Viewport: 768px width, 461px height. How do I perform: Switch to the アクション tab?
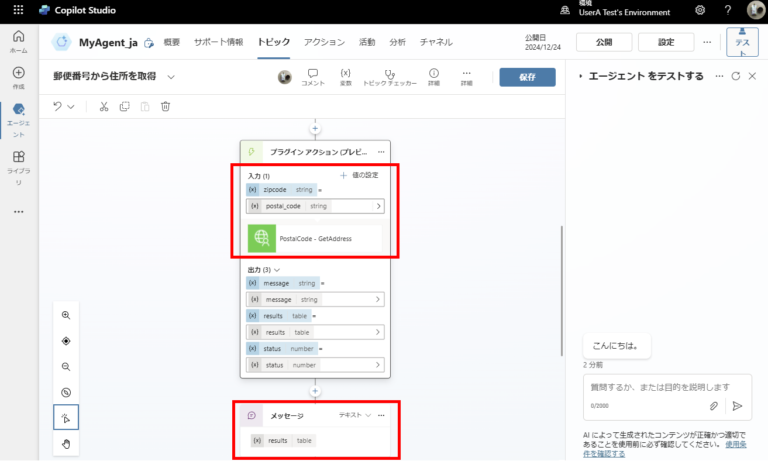324,42
